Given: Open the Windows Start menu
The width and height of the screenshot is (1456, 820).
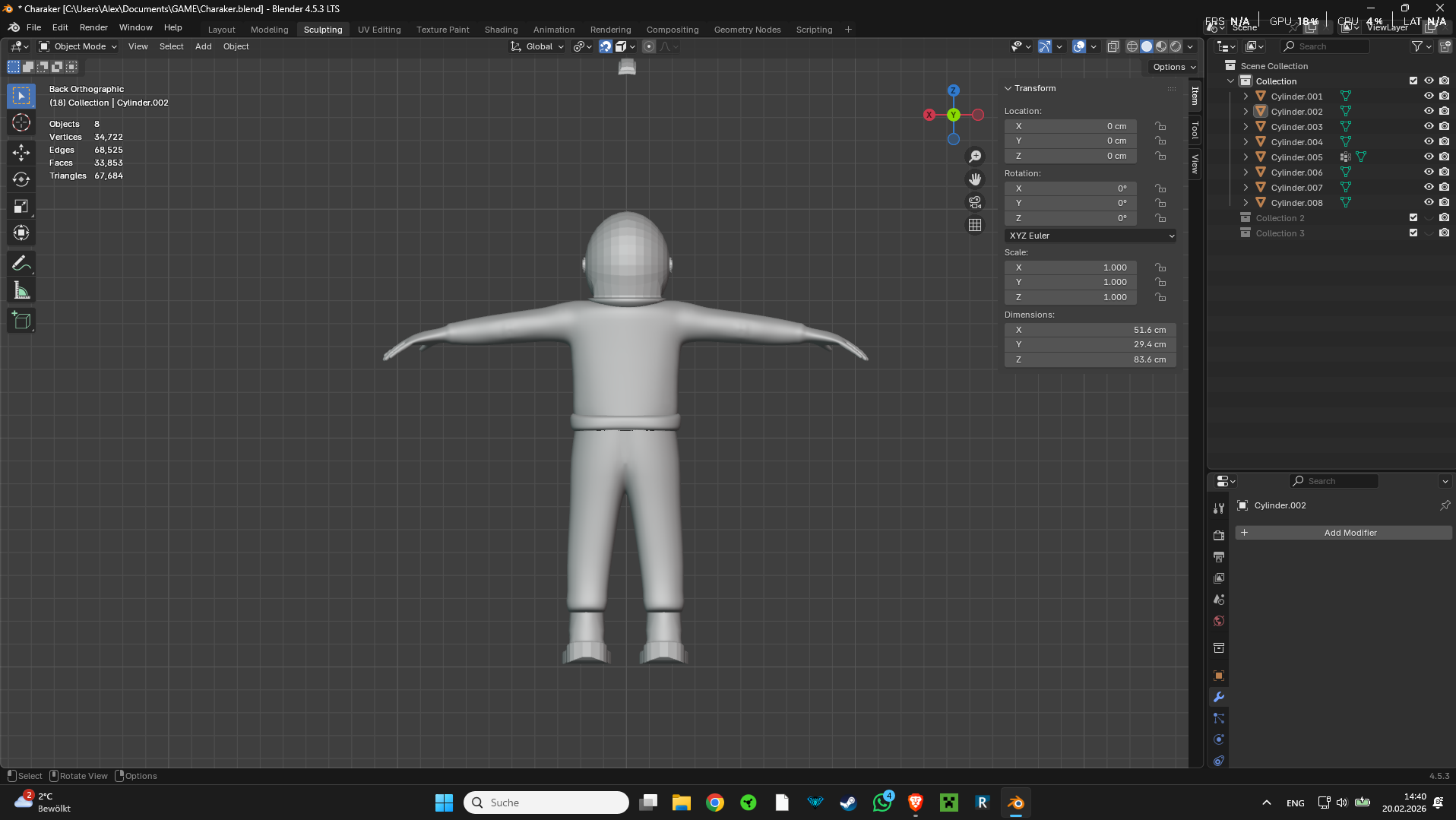Looking at the screenshot, I should coord(444,803).
